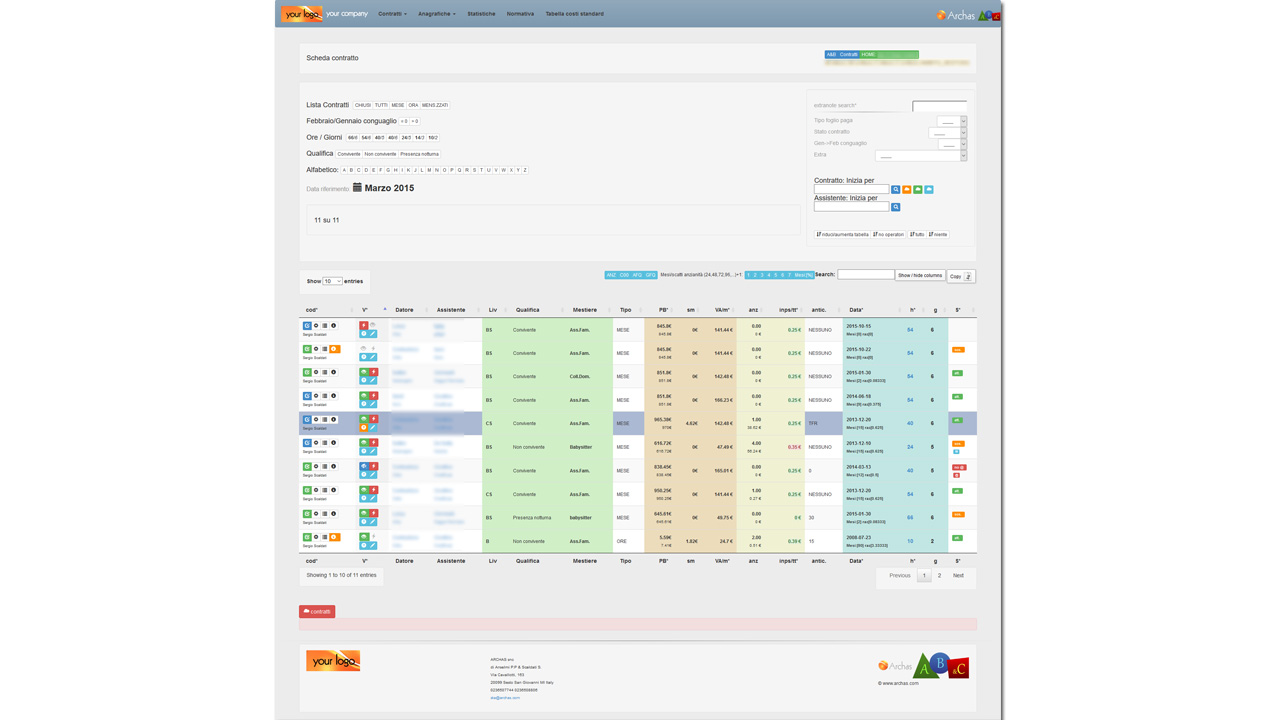Open the calendar icon beside Marzo 2015
This screenshot has width=1280, height=720.
tap(357, 188)
